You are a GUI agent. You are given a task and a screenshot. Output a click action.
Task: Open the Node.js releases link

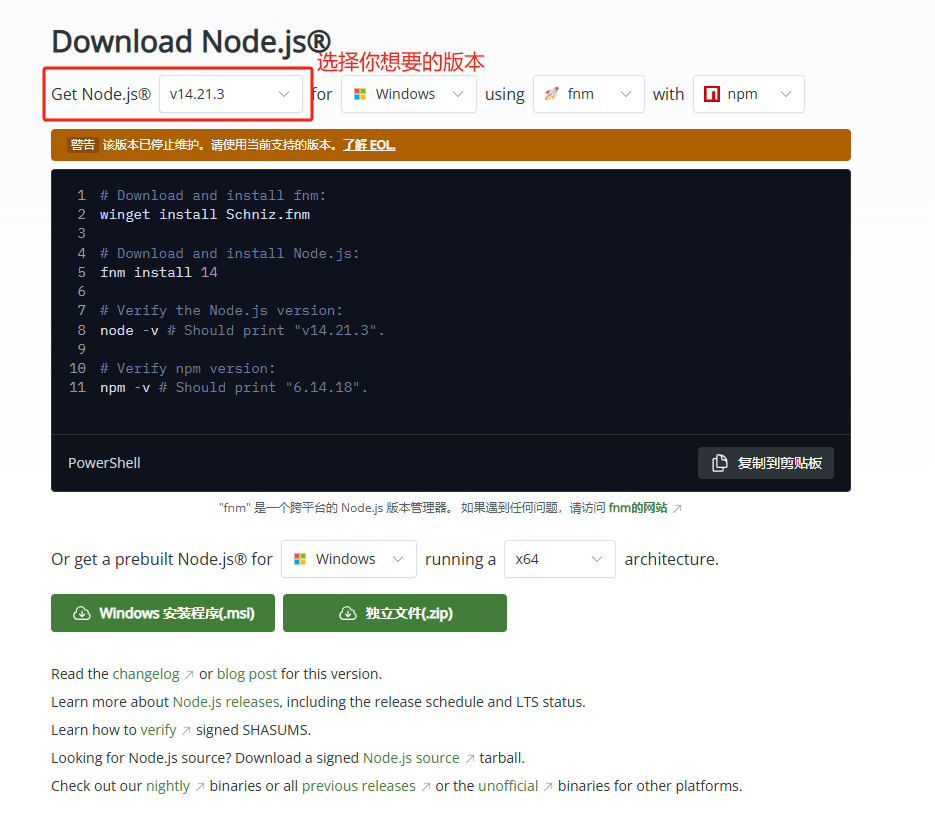[226, 702]
